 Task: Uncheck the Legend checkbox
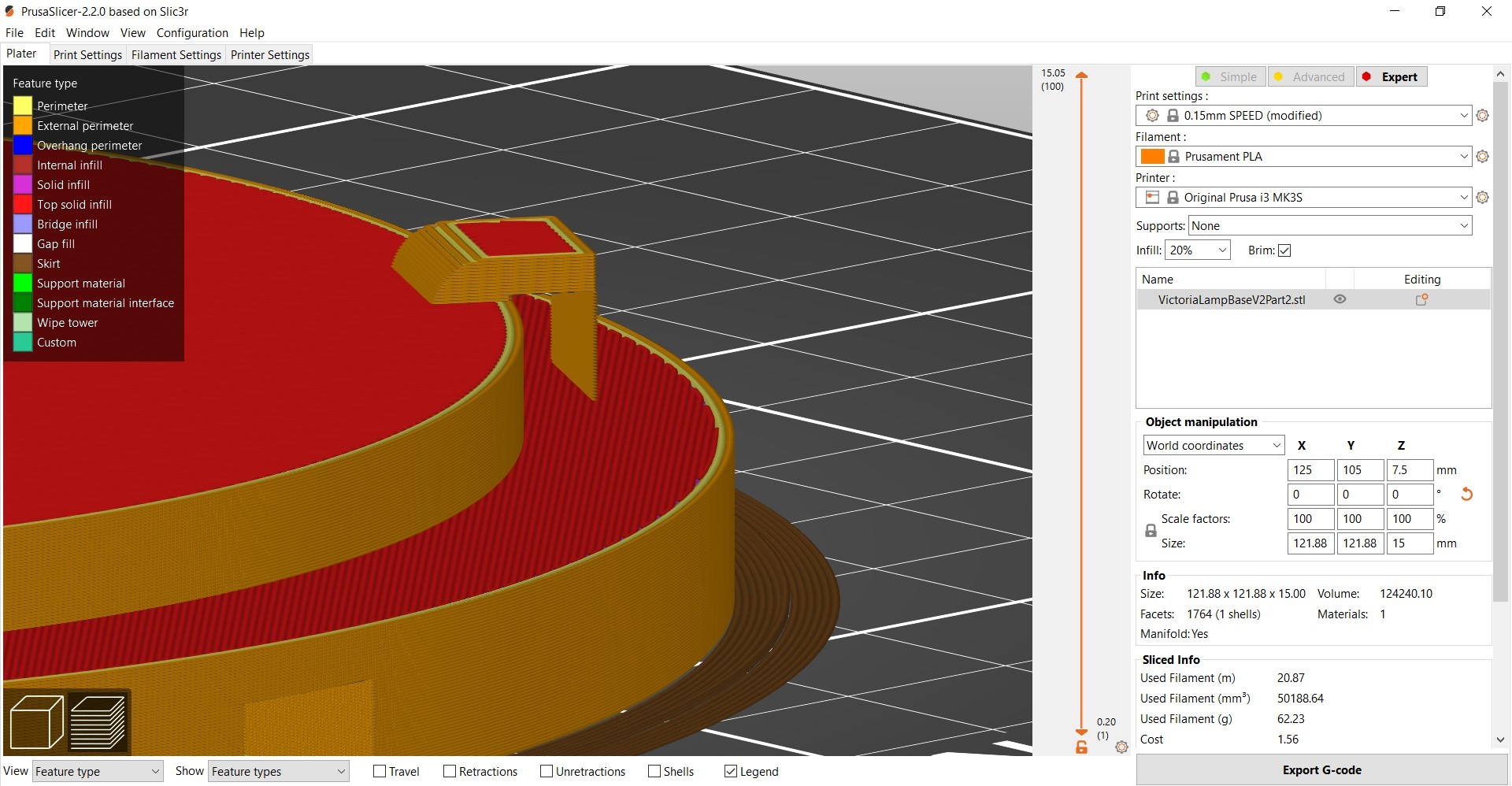[x=731, y=772]
